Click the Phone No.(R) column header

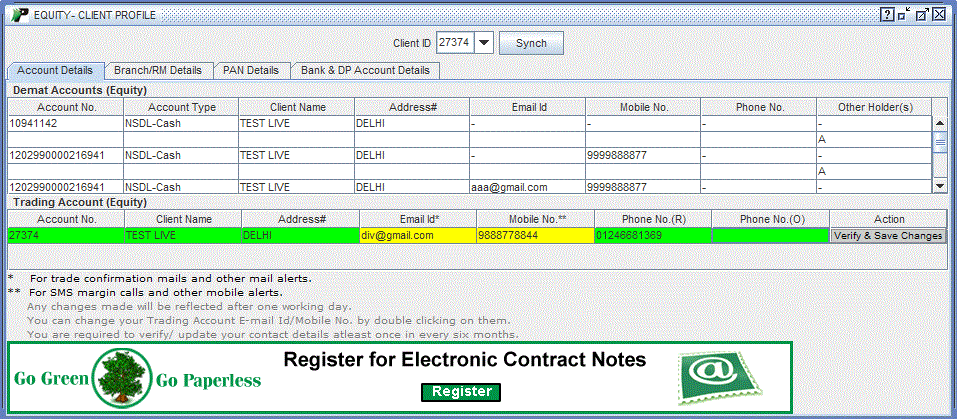pyautogui.click(x=653, y=219)
